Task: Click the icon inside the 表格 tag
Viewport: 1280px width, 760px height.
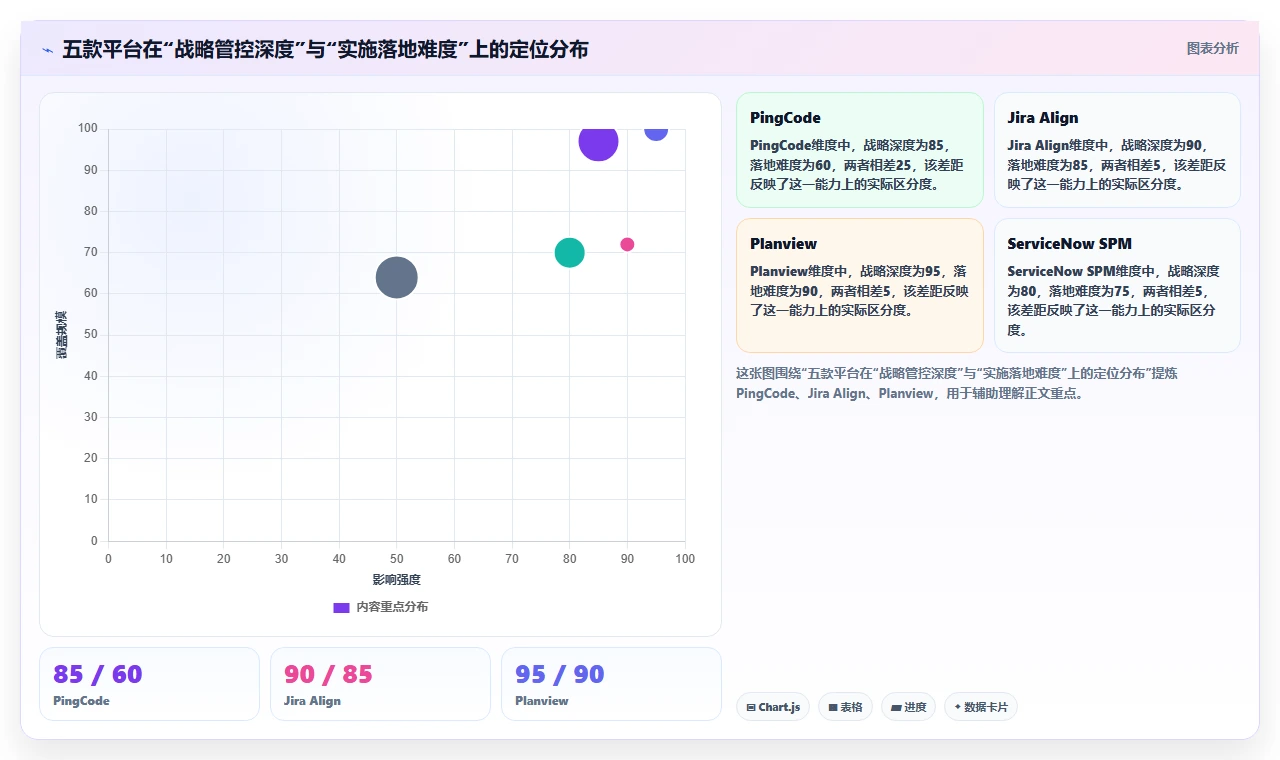Action: (x=832, y=707)
